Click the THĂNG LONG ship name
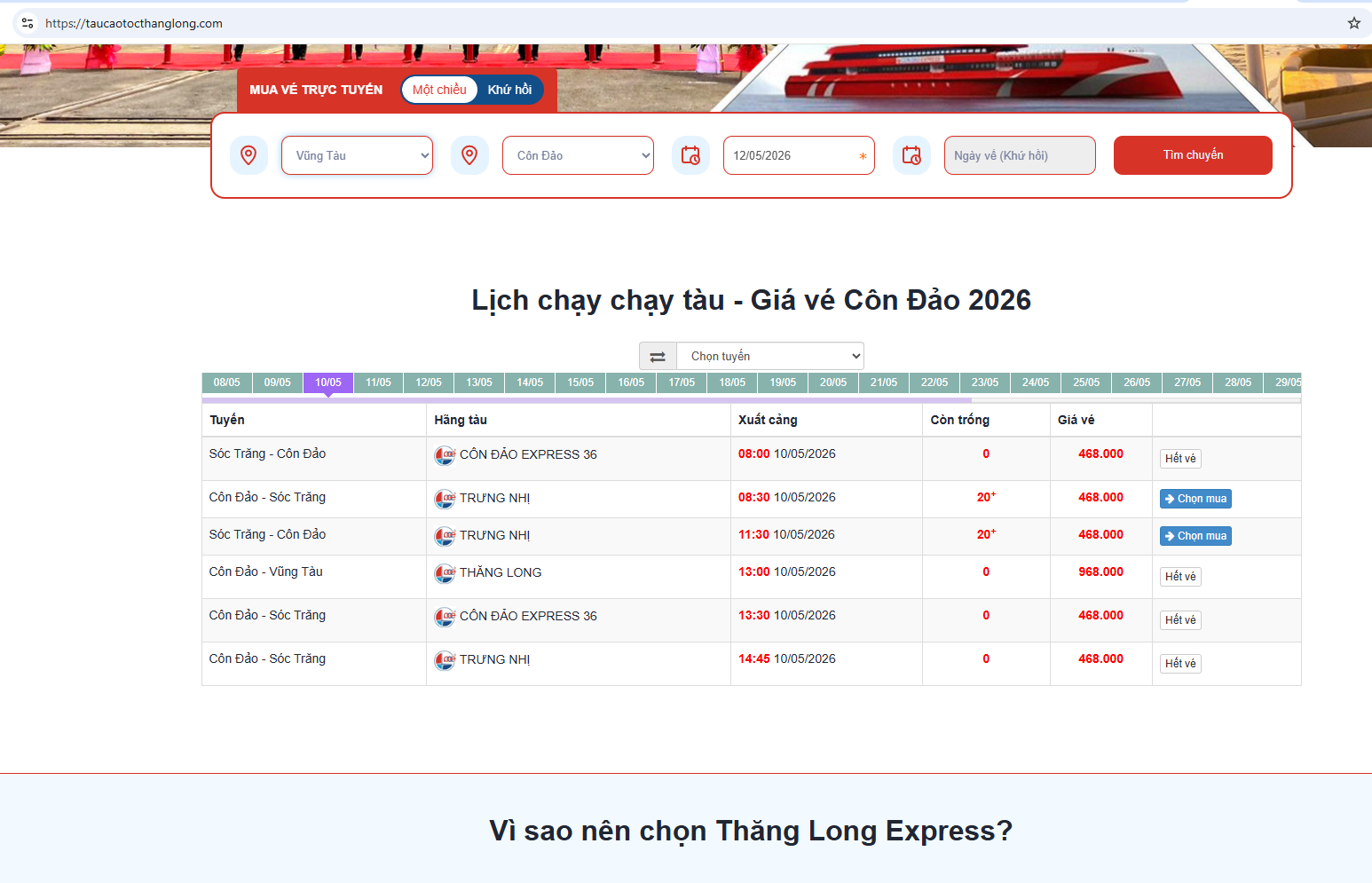Viewport: 1372px width, 883px height. [x=501, y=573]
